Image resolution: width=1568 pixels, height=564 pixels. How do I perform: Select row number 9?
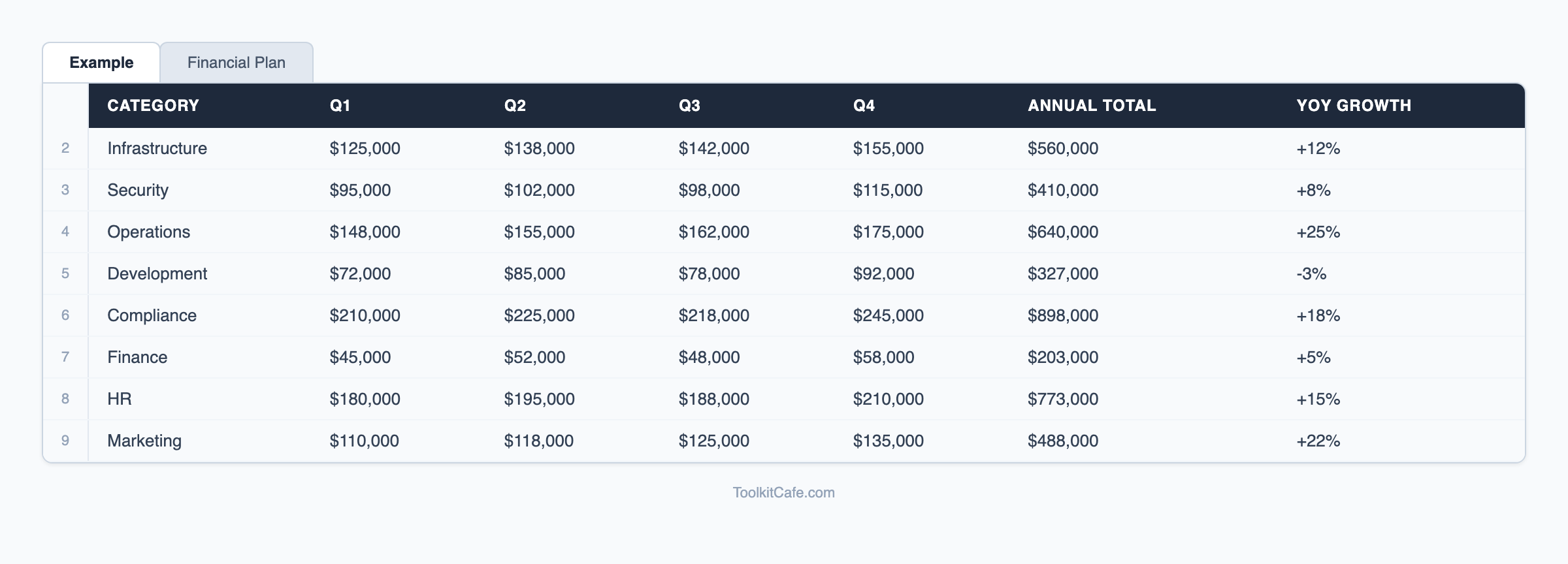click(x=65, y=441)
